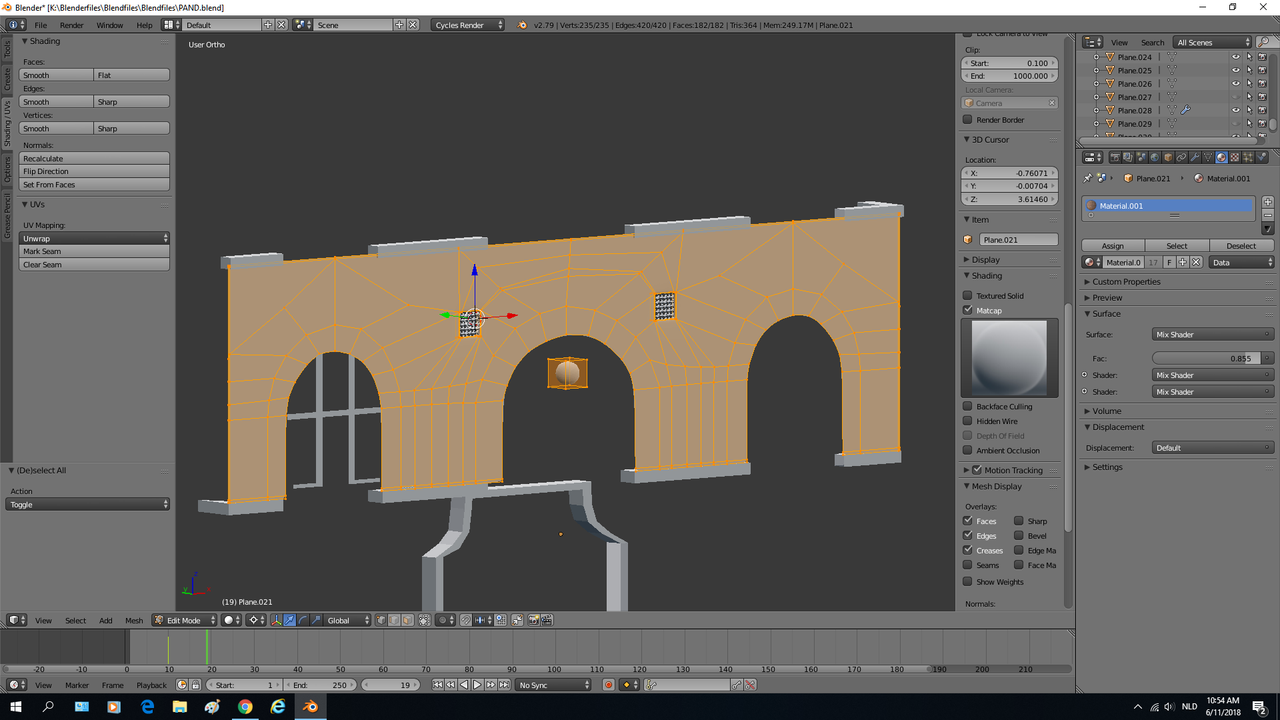Open the World properties tab

[x=1155, y=157]
